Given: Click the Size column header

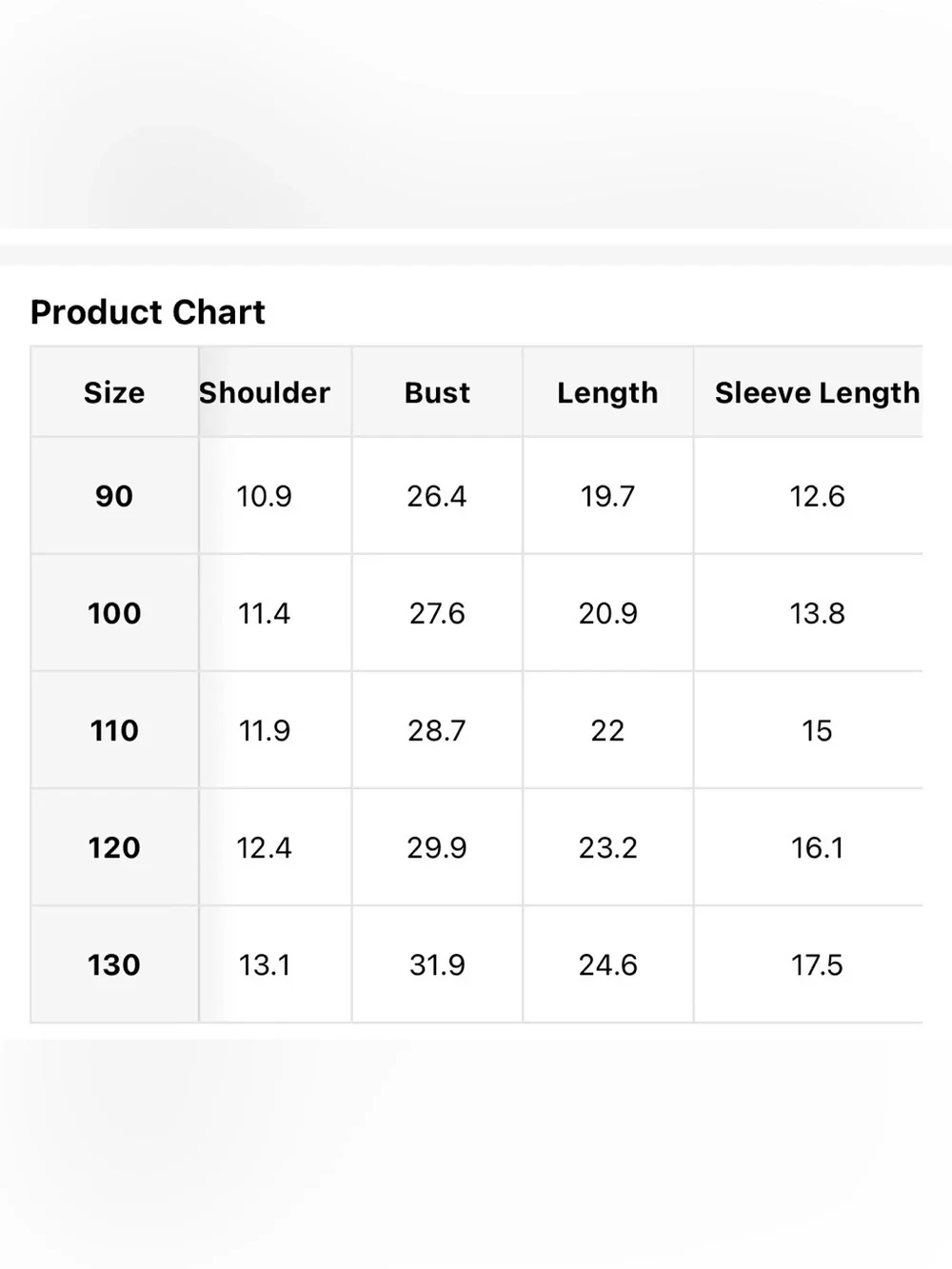Looking at the screenshot, I should click(x=114, y=392).
